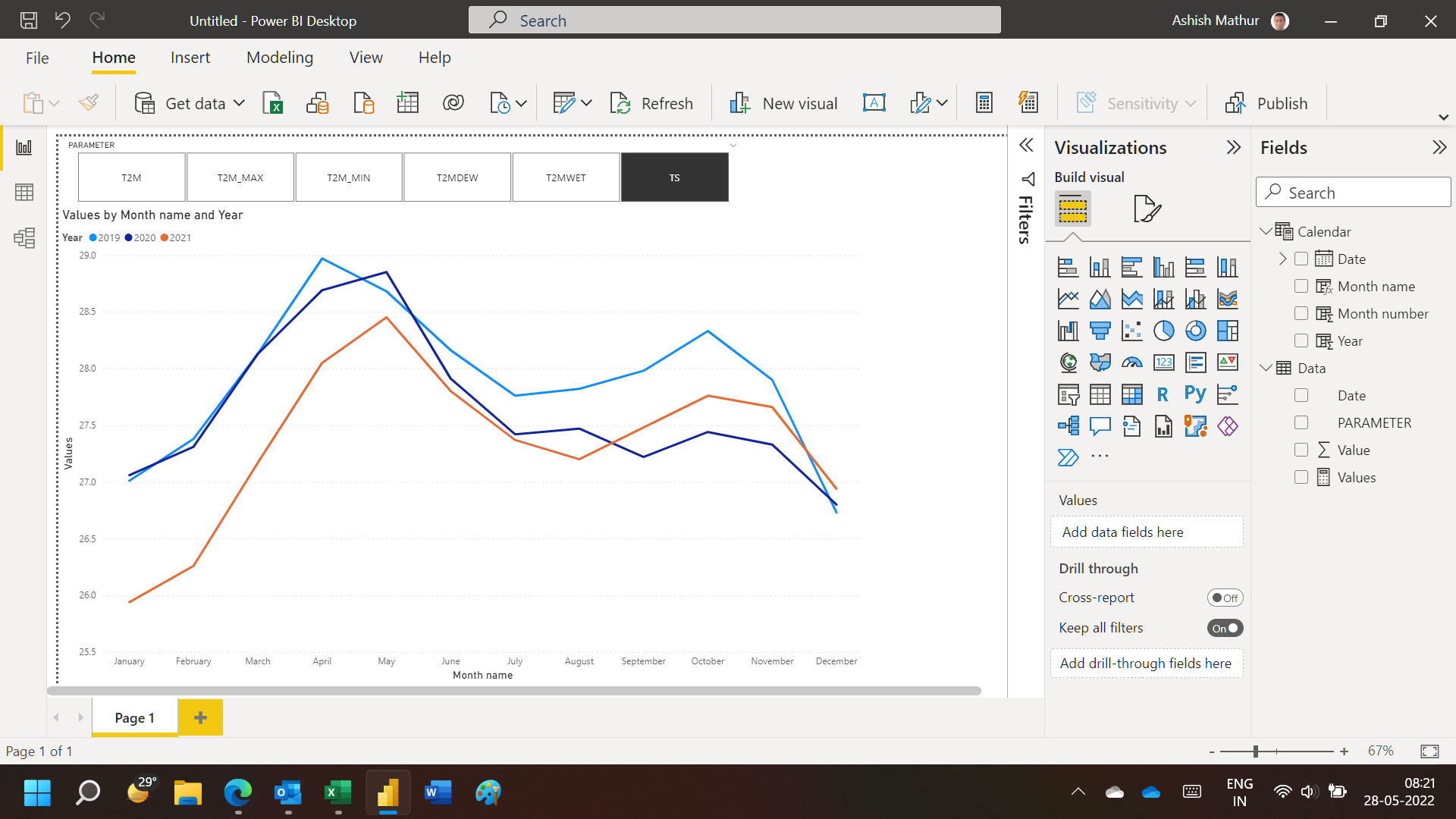Check the Month name field checkbox
Viewport: 1456px width, 819px height.
[x=1301, y=286]
